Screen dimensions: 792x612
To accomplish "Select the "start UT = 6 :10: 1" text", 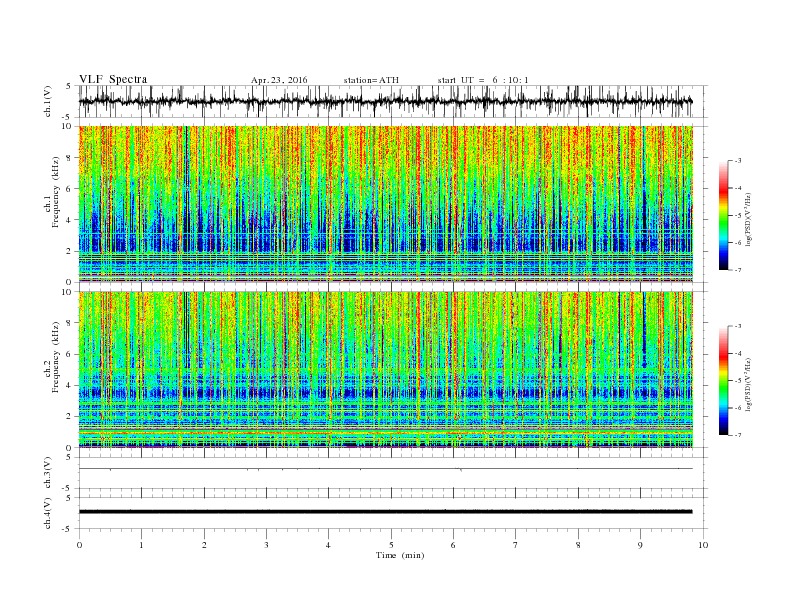I will tap(483, 80).
